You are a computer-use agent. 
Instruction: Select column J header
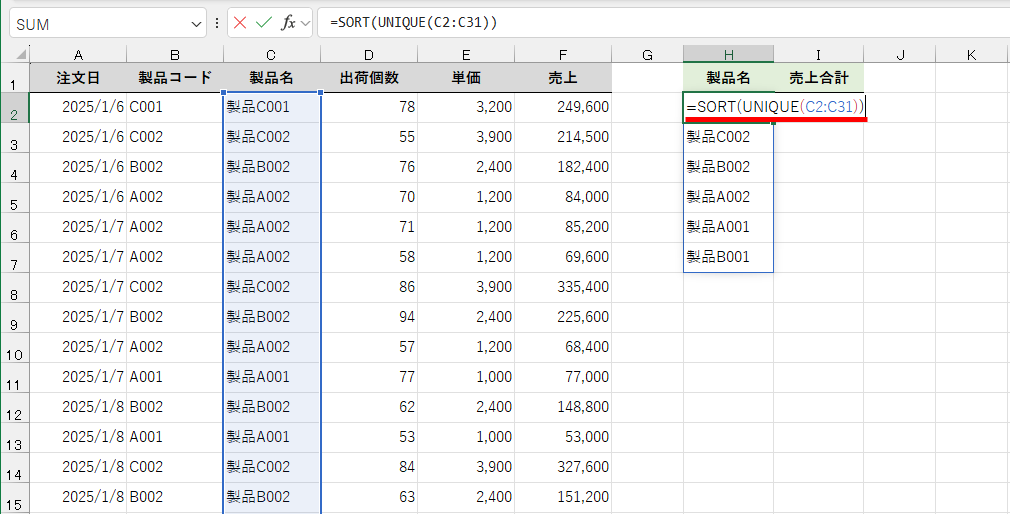pyautogui.click(x=900, y=55)
